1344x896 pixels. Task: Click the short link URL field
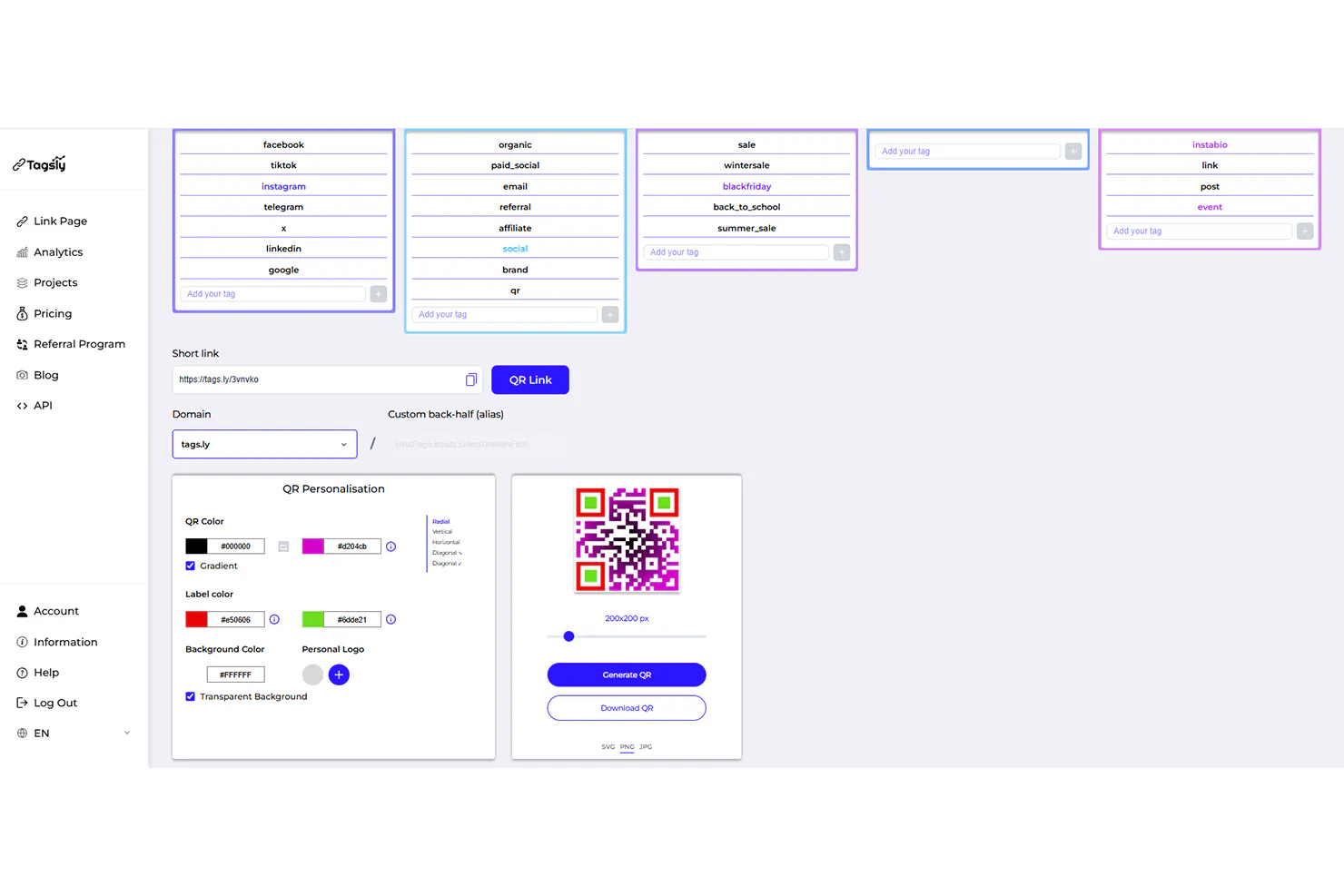[x=327, y=380]
